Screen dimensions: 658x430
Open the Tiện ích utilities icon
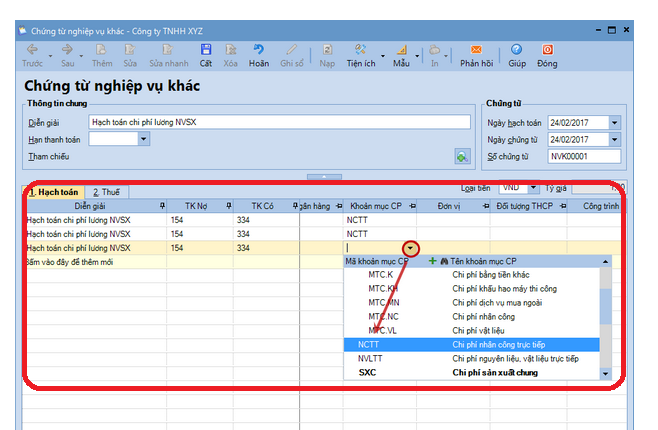pyautogui.click(x=360, y=50)
